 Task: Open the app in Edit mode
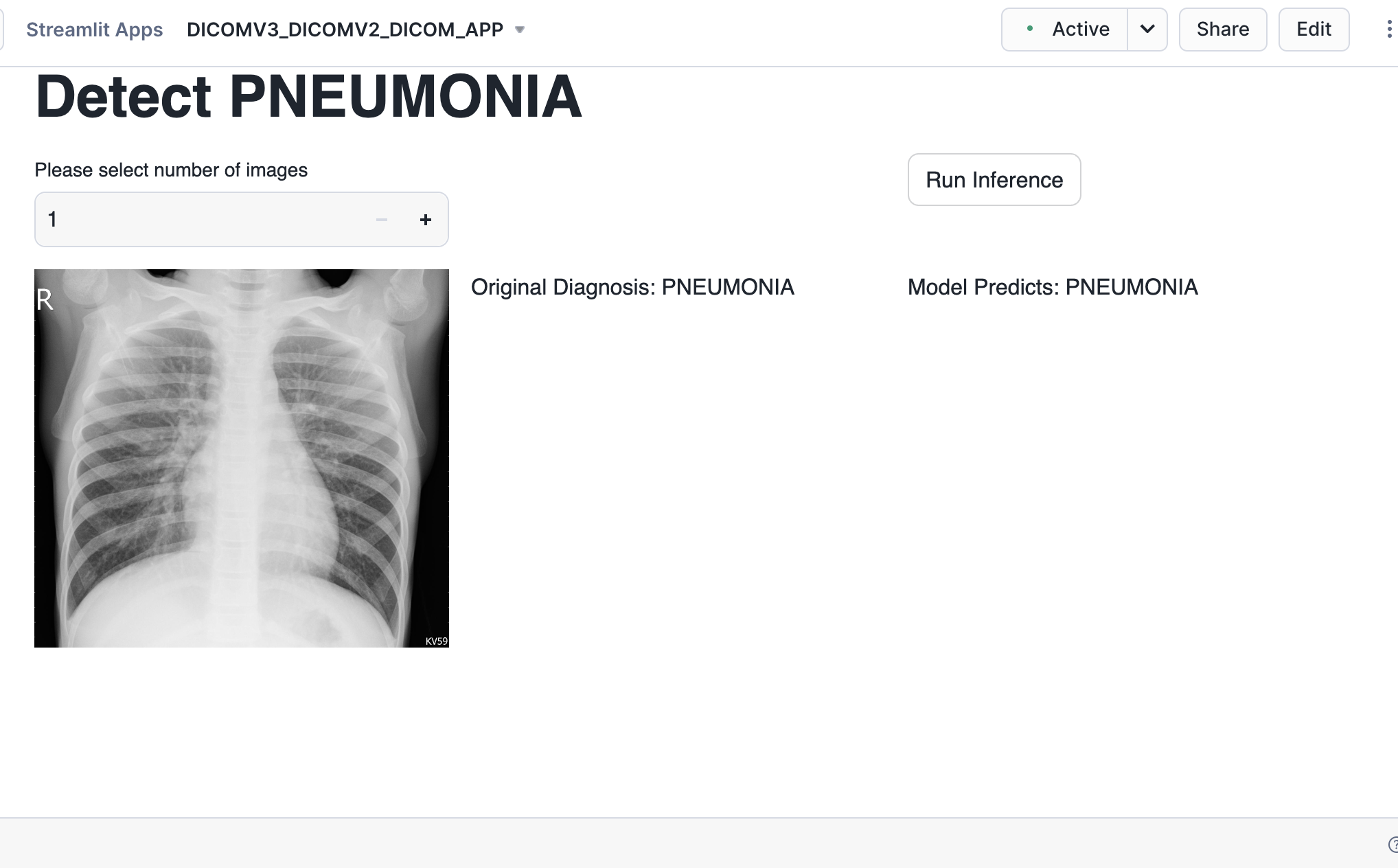1314,30
